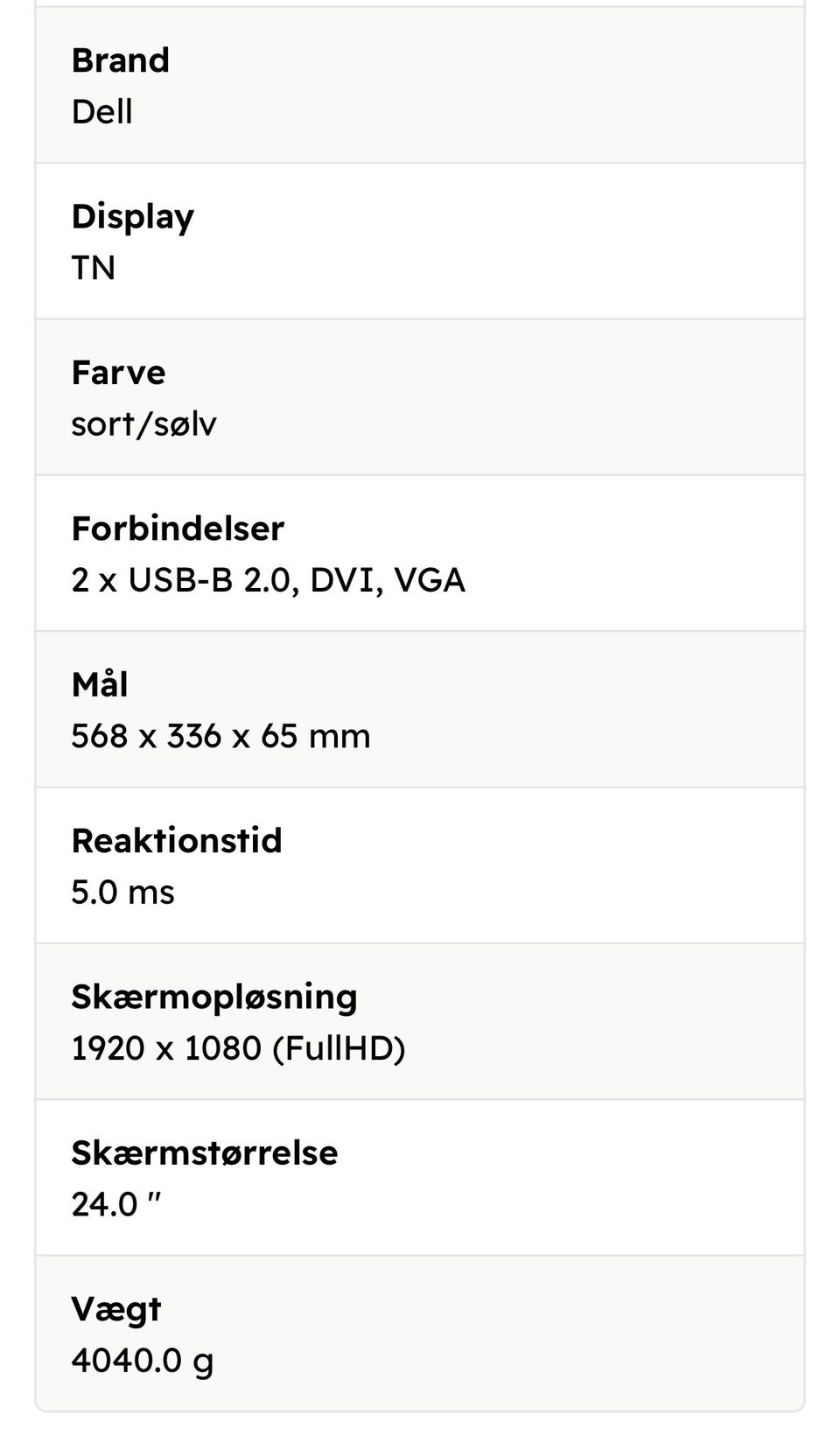The width and height of the screenshot is (840, 1429).
Task: Select the VGA text in connections row
Action: tap(430, 580)
